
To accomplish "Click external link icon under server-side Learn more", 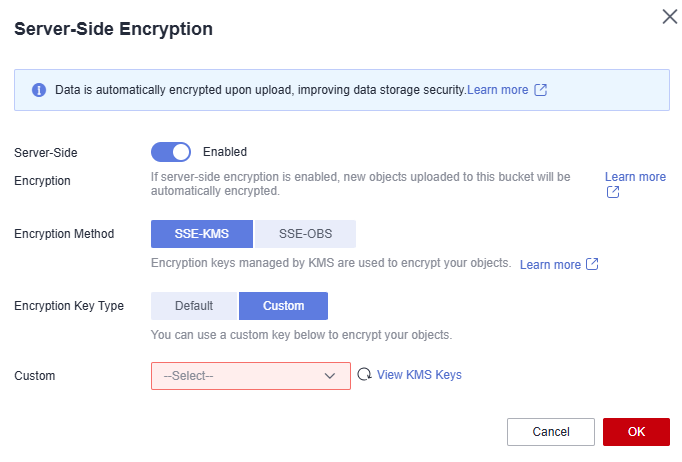I will point(613,192).
